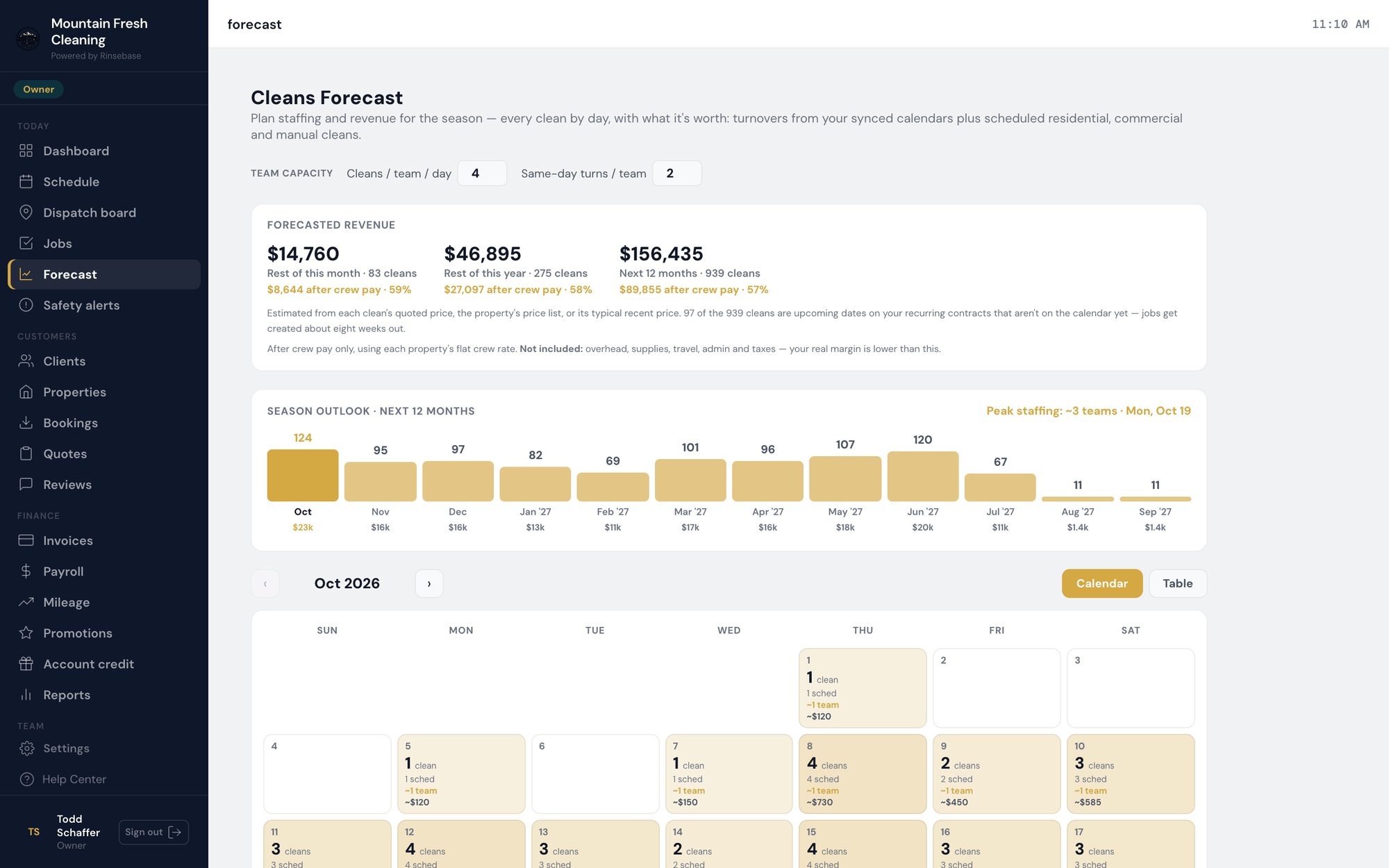Click the Peak staffing Mon, Oct 19 text

point(1088,410)
